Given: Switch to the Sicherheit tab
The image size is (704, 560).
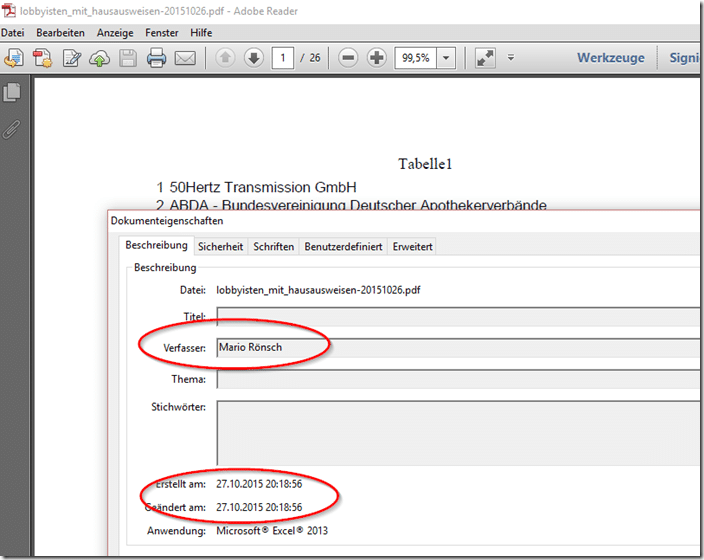Looking at the screenshot, I should (x=220, y=247).
